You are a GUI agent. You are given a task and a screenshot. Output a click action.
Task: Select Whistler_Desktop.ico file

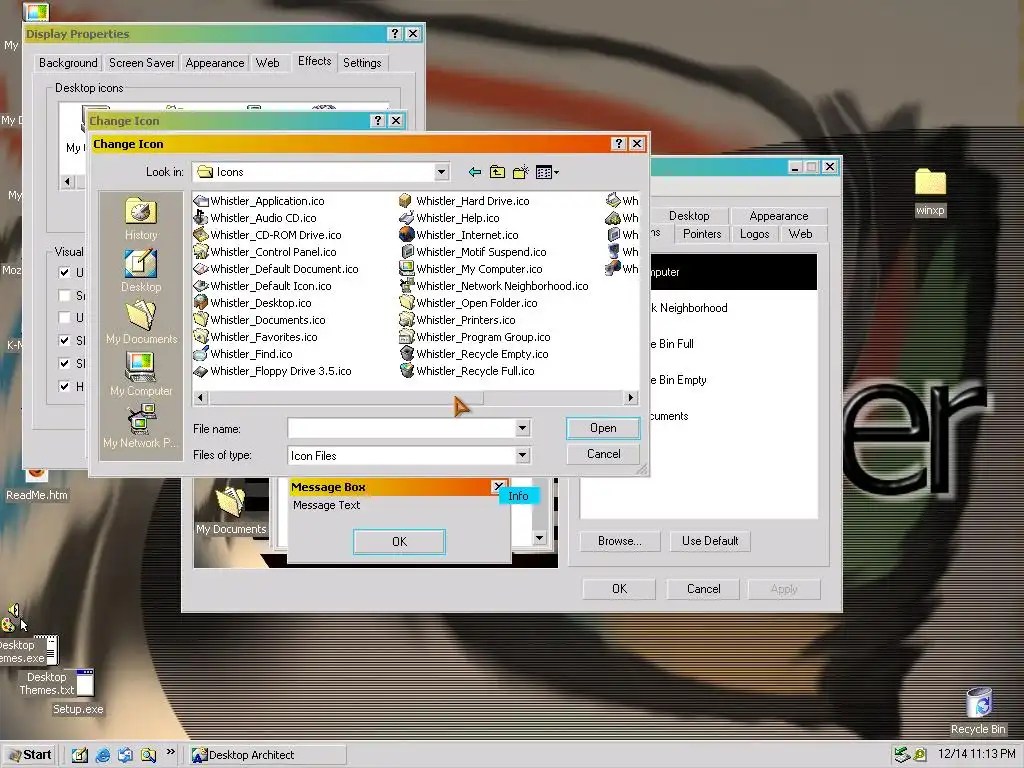(x=253, y=303)
